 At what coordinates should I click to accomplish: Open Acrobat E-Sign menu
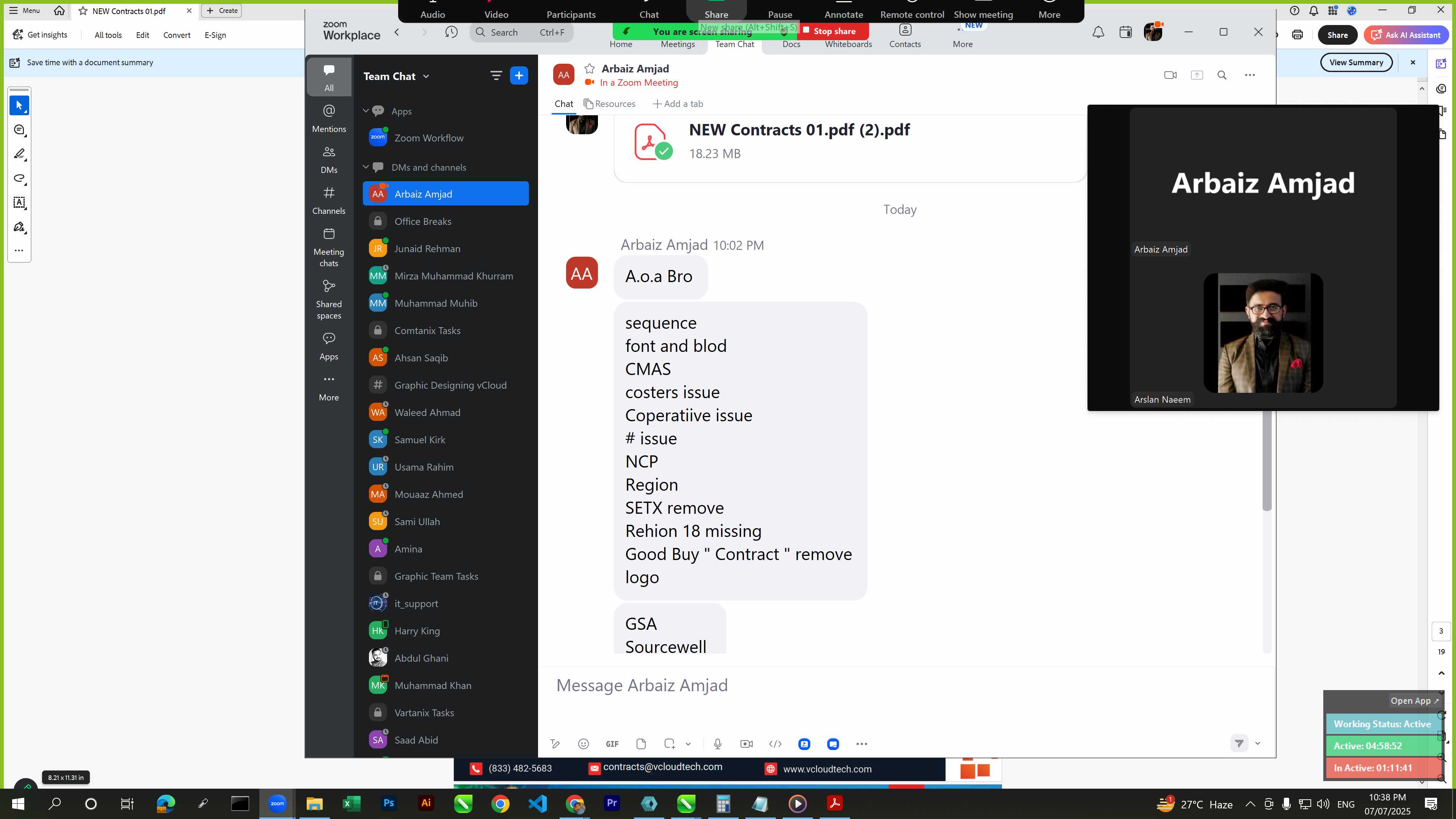[x=215, y=35]
